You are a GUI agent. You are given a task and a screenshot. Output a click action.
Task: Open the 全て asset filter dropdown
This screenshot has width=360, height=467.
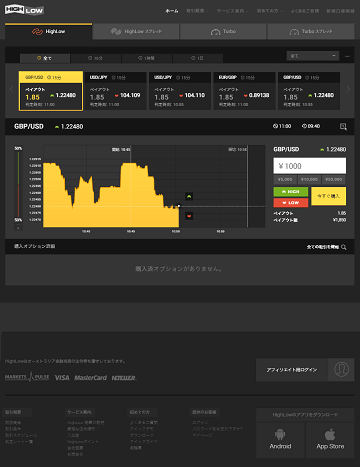pyautogui.click(x=313, y=56)
